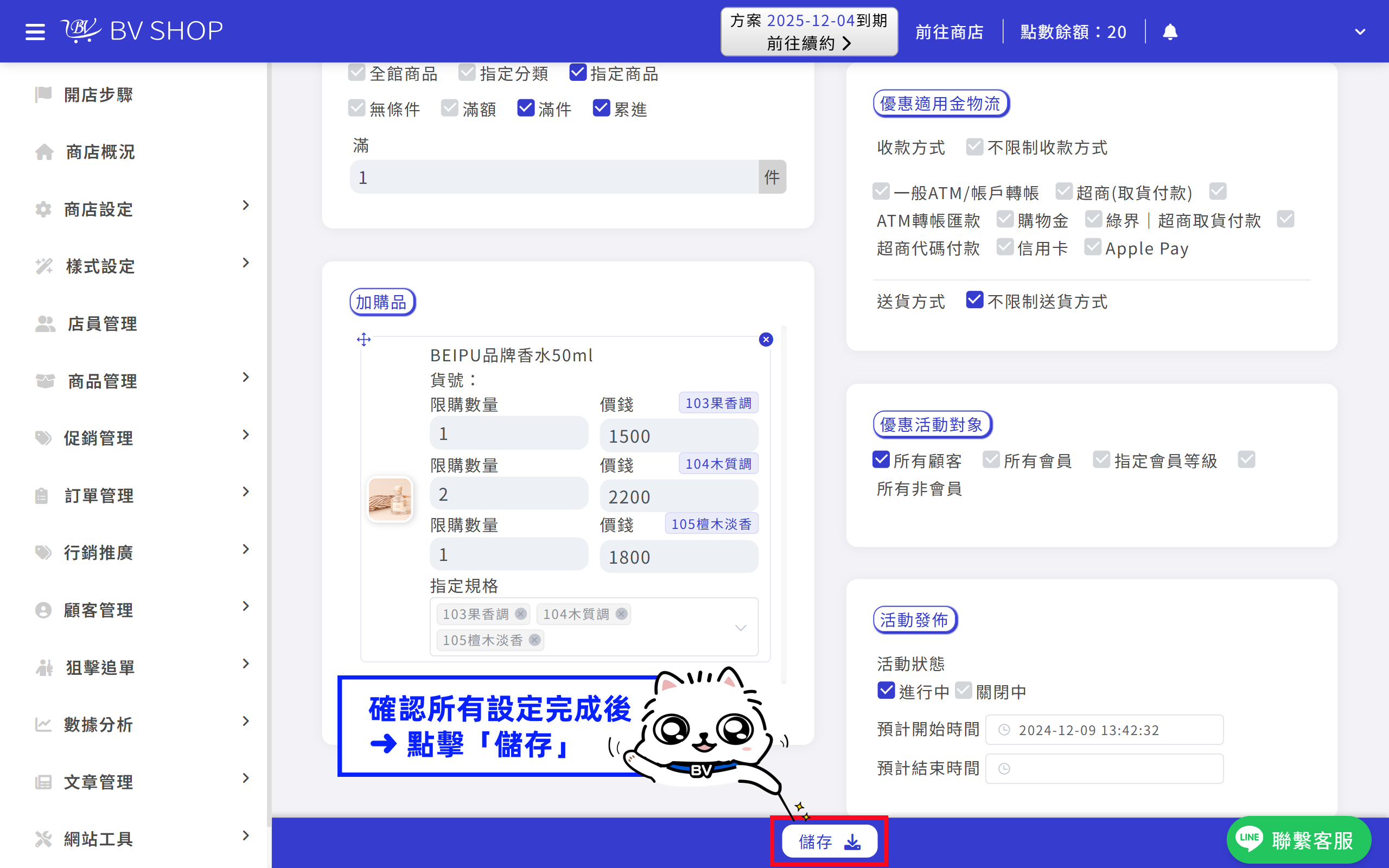Click the box icon beside 商品管理

[46, 381]
